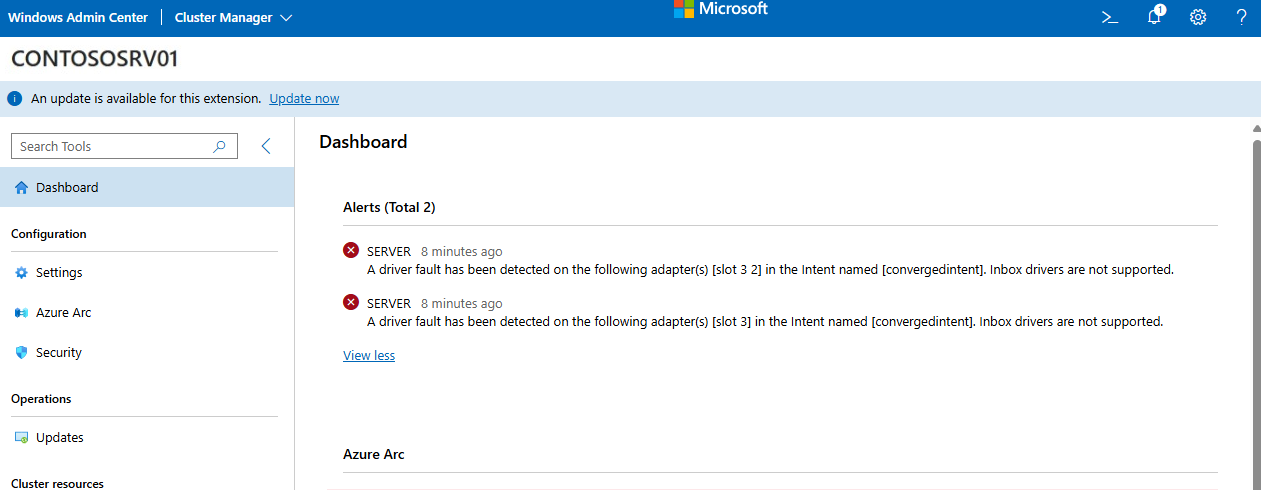The height and width of the screenshot is (490, 1261).
Task: Open Updates under Operations
Action: [147, 437]
